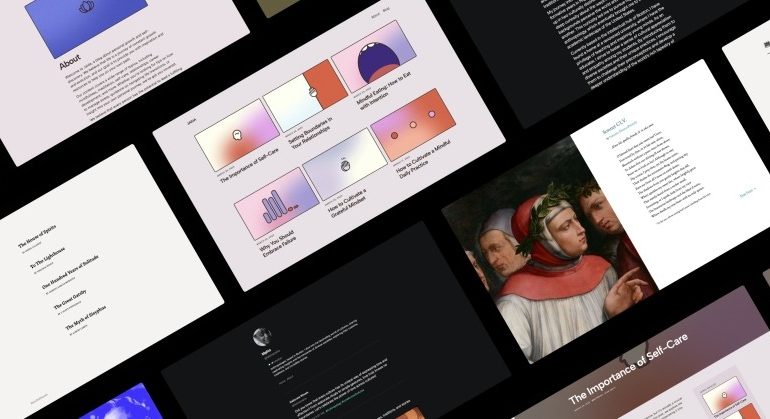The height and width of the screenshot is (419, 770).
Task: Click the bar chart 'Embrace Failure' illustration
Action: point(275,200)
